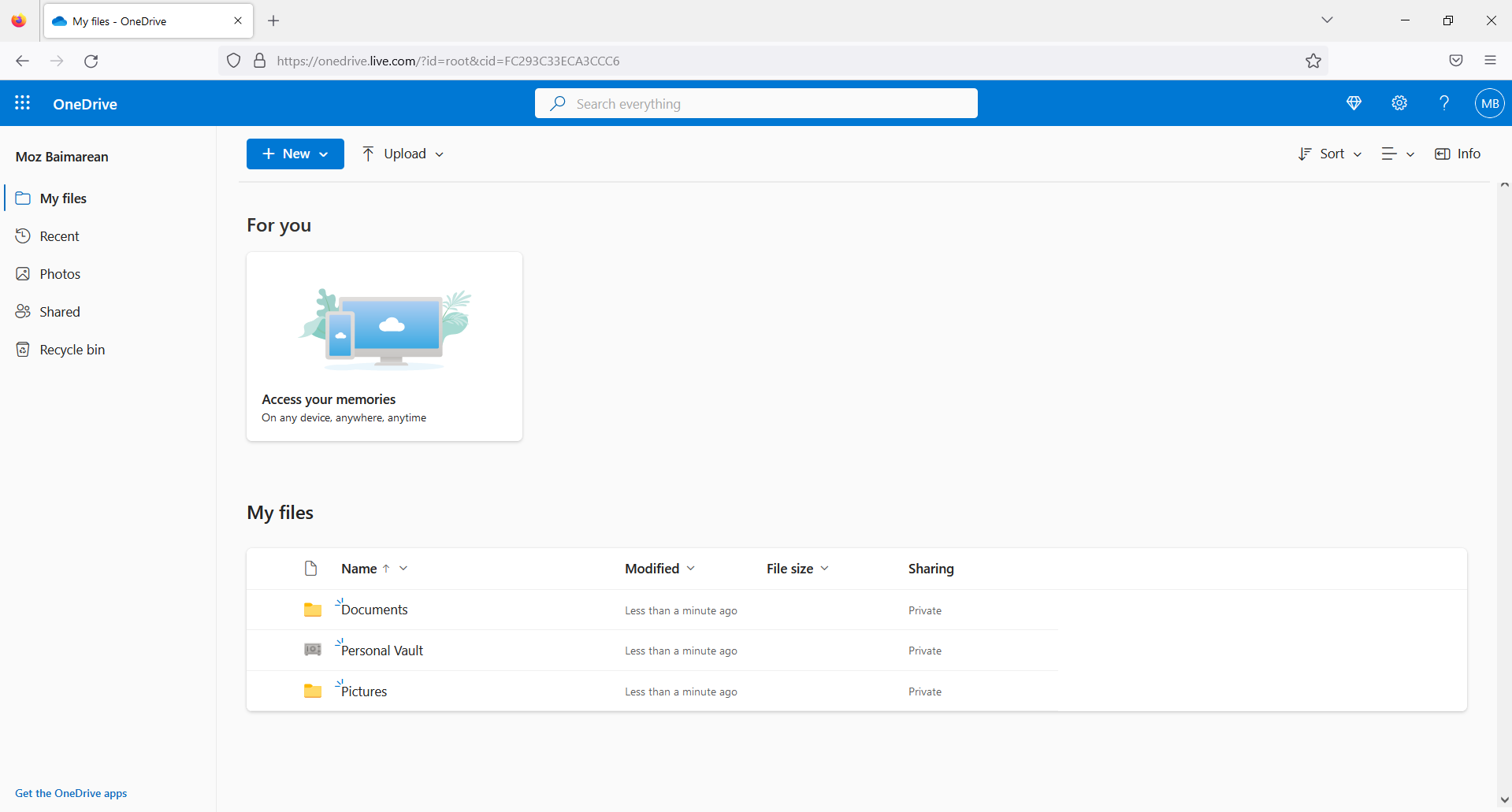Open settings gear in OneDrive header
Viewport: 1512px width, 812px height.
pyautogui.click(x=1399, y=103)
